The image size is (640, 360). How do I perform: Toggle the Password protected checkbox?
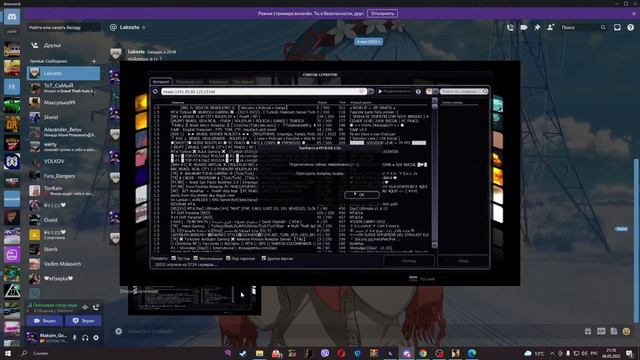[x=228, y=258]
